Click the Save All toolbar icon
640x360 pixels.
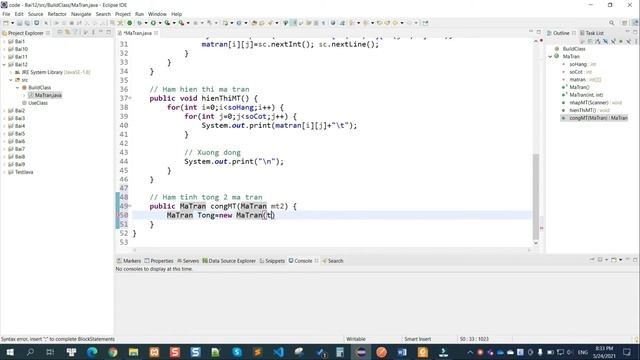click(x=27, y=23)
